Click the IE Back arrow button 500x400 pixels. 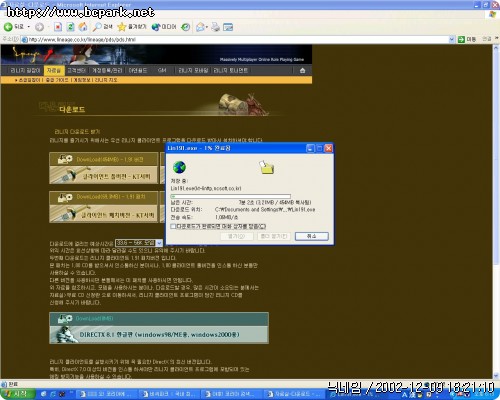9,27
